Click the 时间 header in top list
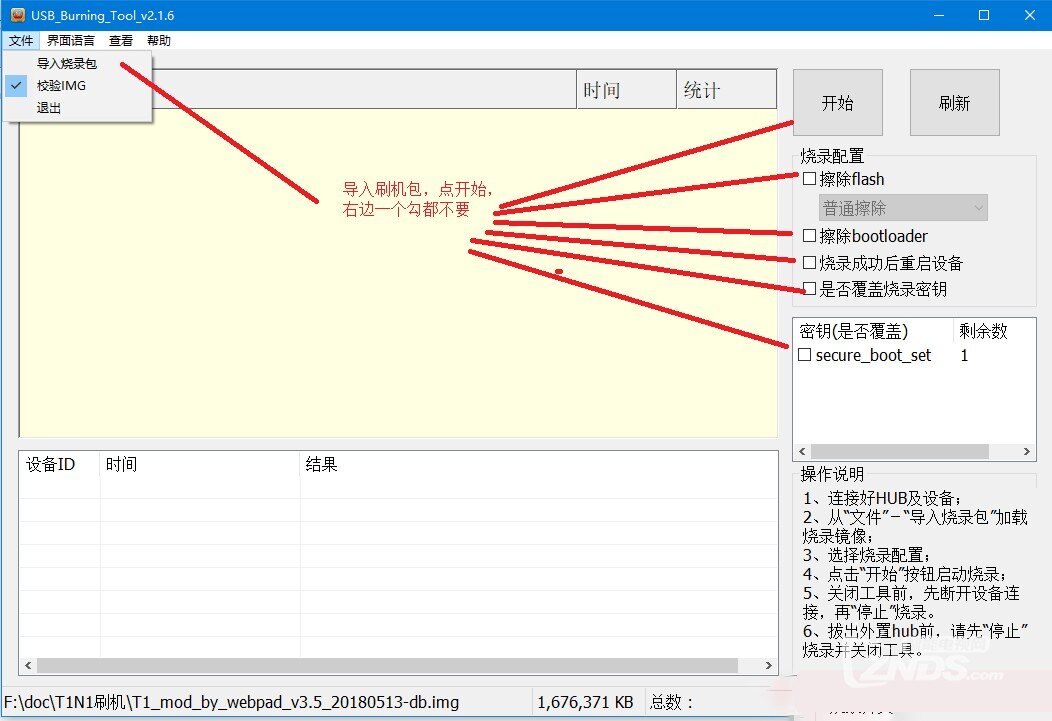This screenshot has height=721, width=1052. pos(626,90)
